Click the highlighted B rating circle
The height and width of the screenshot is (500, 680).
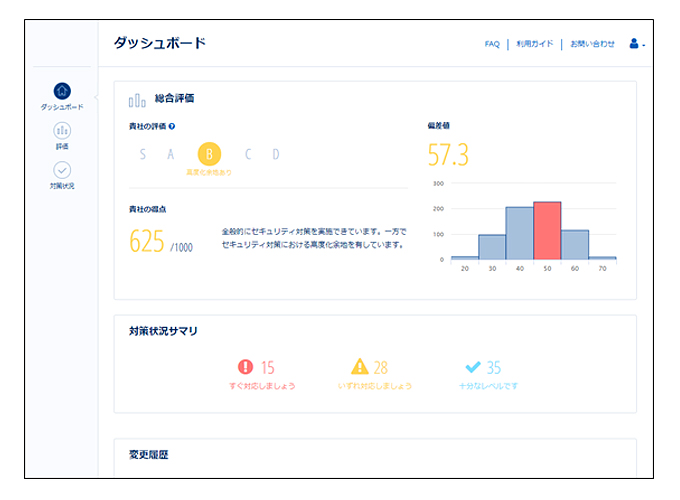tap(209, 154)
